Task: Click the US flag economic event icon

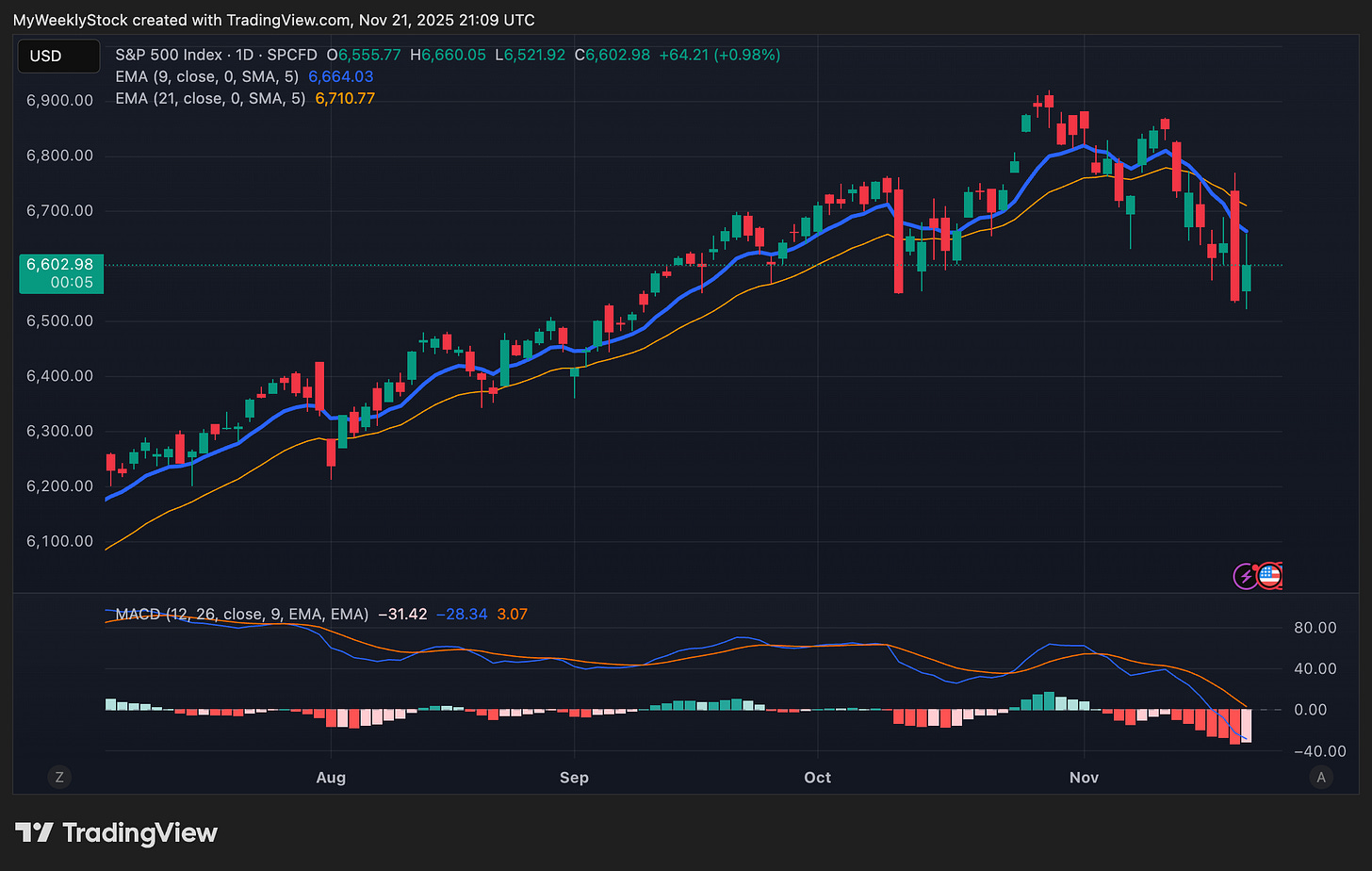Action: click(1270, 576)
